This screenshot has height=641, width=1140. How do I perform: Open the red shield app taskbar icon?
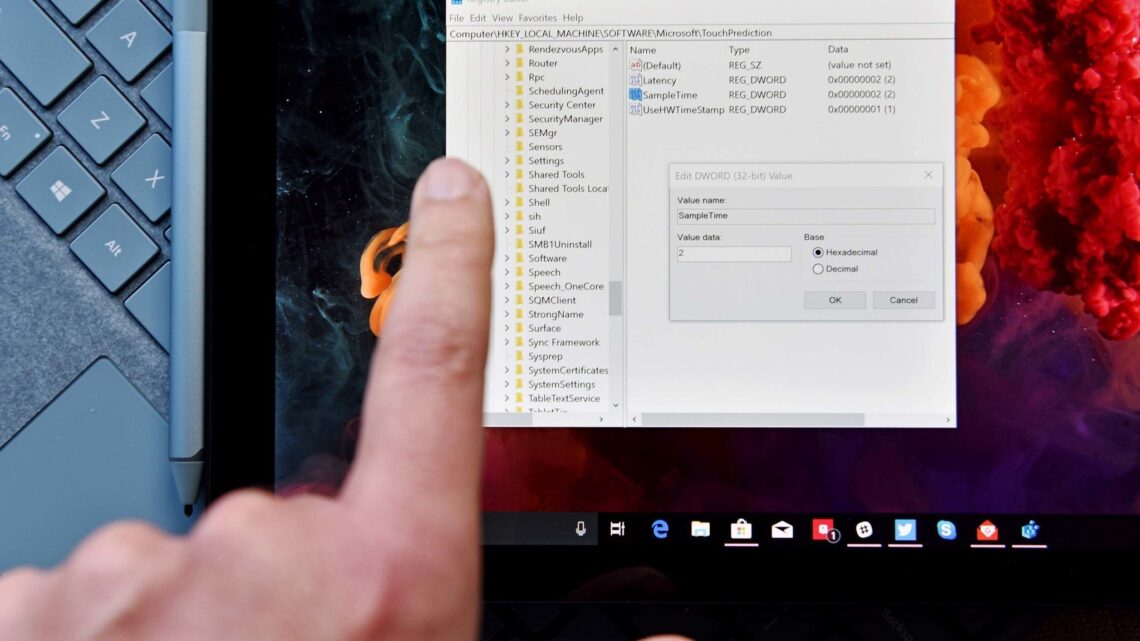pyautogui.click(x=987, y=531)
